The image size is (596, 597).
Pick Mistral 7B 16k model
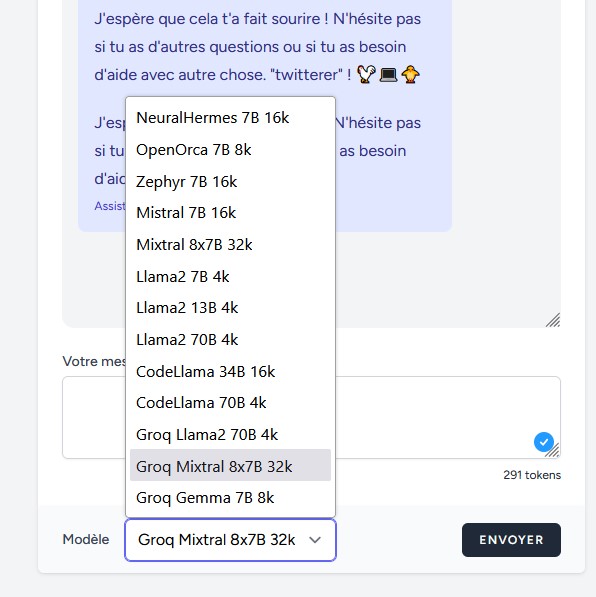pos(230,213)
